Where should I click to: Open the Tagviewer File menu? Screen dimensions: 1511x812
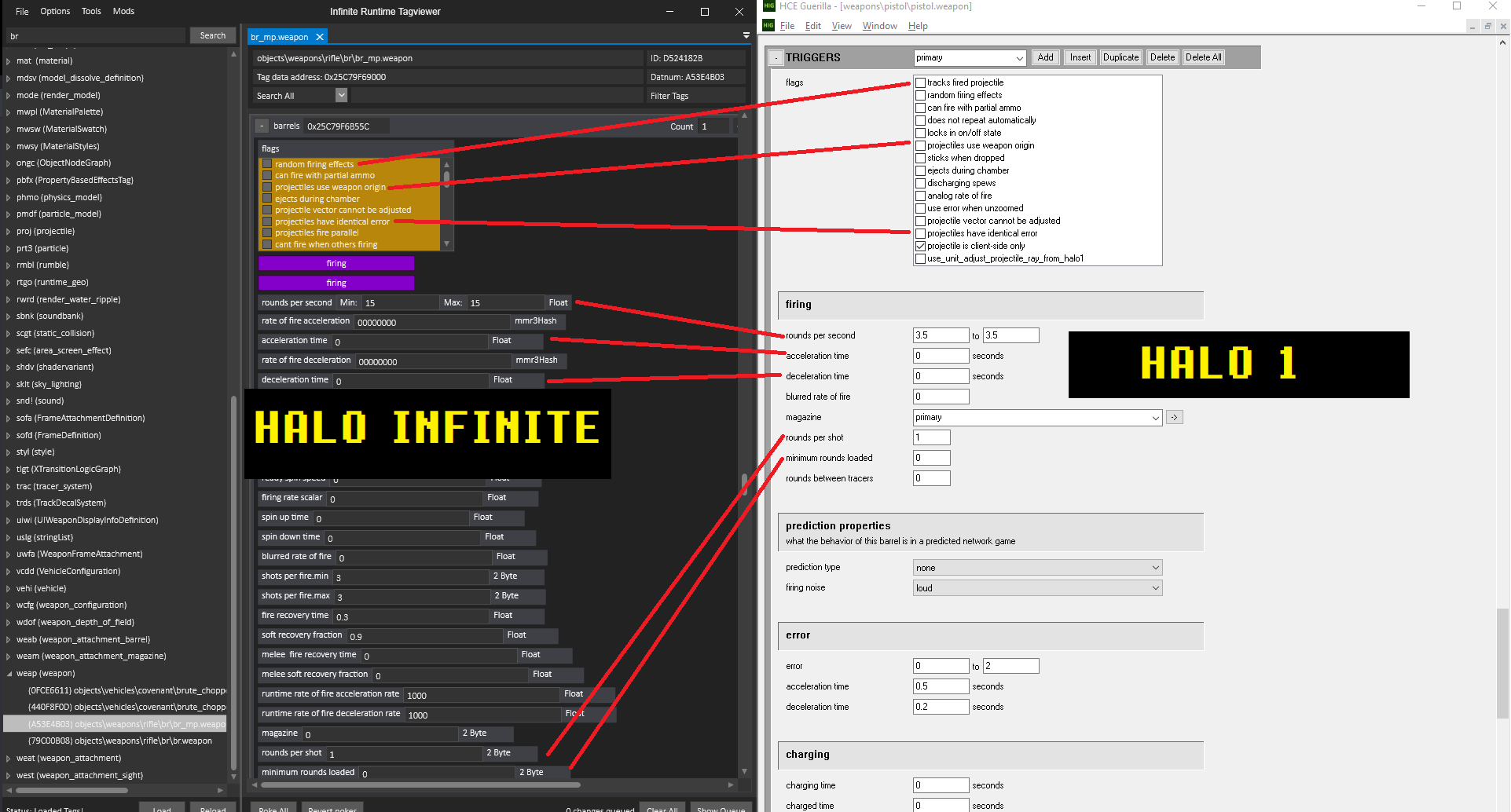(x=22, y=12)
